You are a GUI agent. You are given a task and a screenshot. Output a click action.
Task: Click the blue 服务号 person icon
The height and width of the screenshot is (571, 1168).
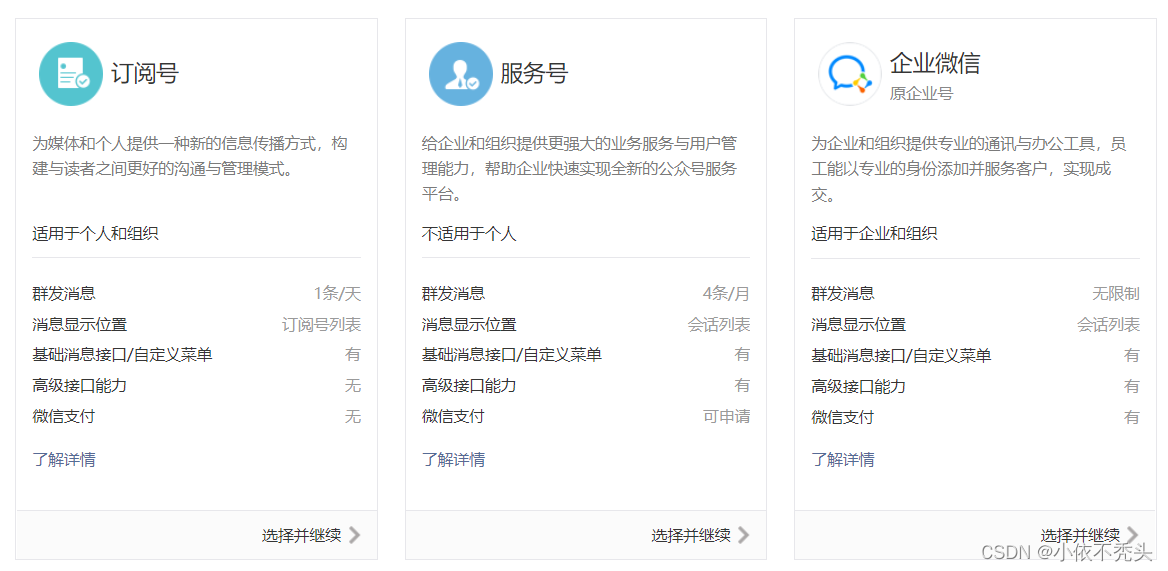point(460,74)
